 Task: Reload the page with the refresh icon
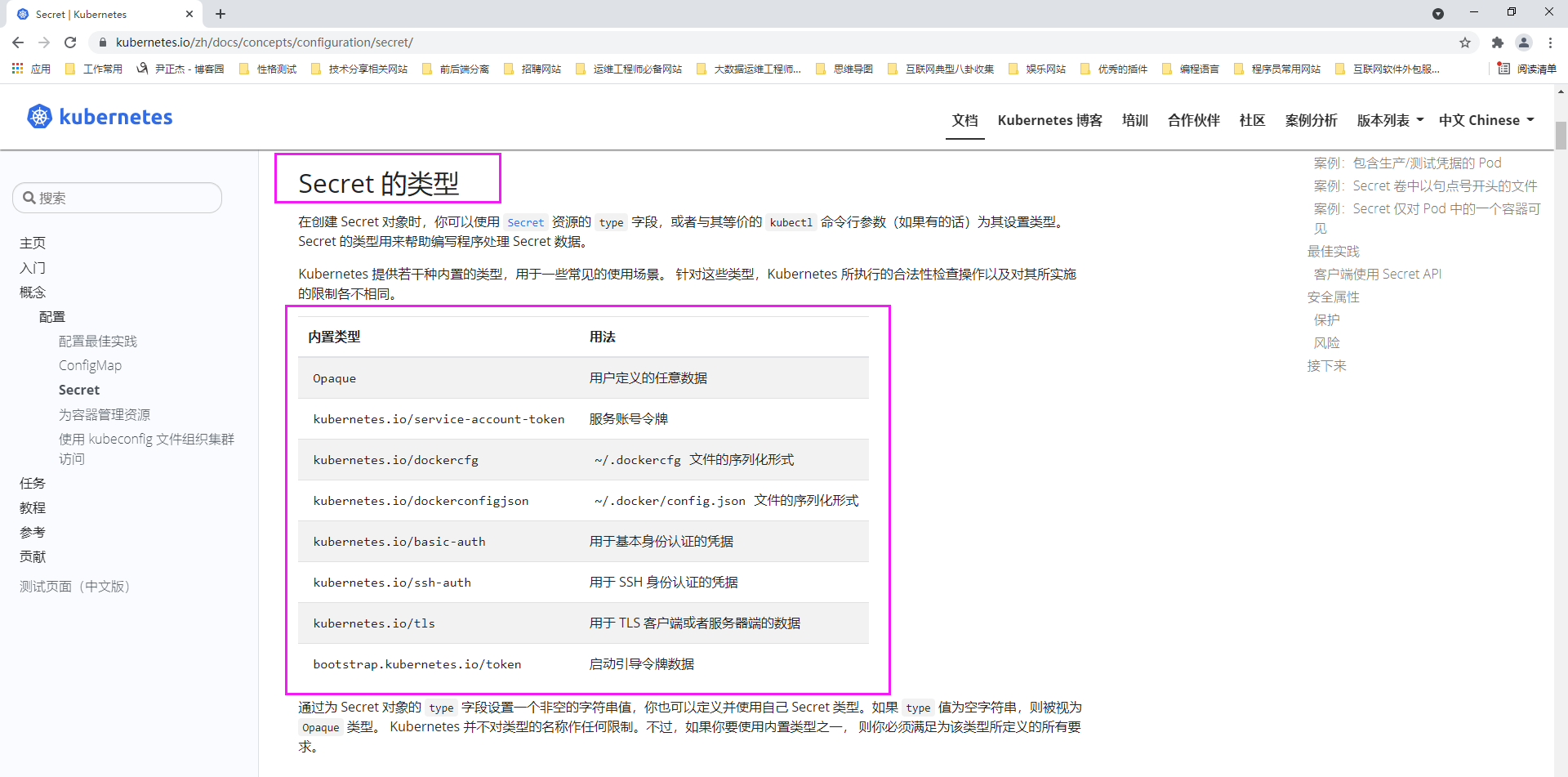coord(70,42)
